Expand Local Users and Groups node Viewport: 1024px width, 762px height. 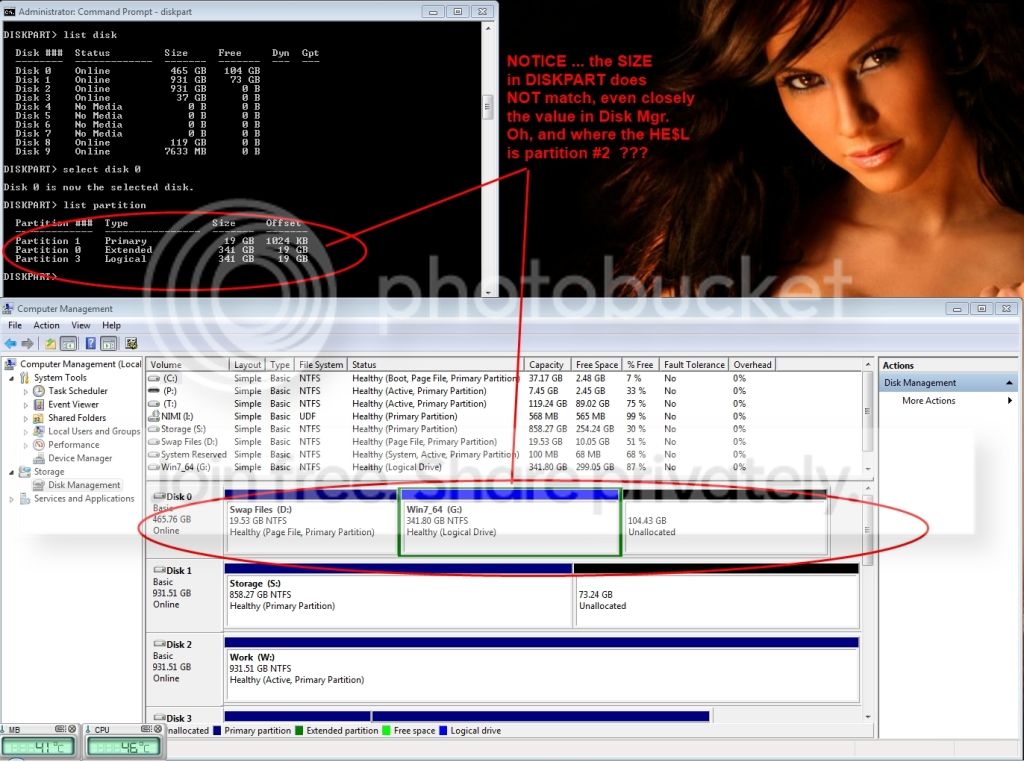tap(25, 432)
